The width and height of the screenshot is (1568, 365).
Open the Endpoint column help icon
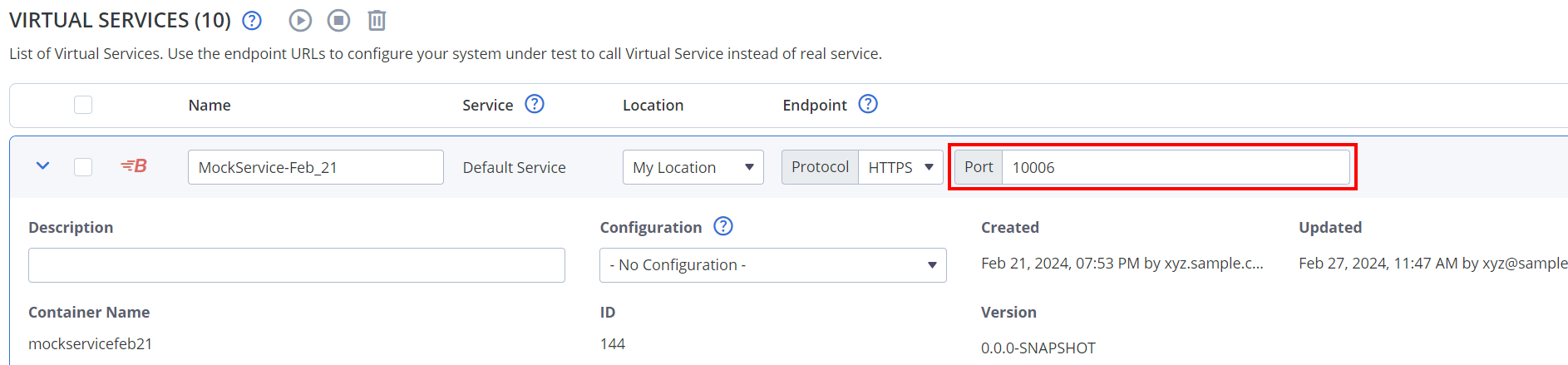868,104
